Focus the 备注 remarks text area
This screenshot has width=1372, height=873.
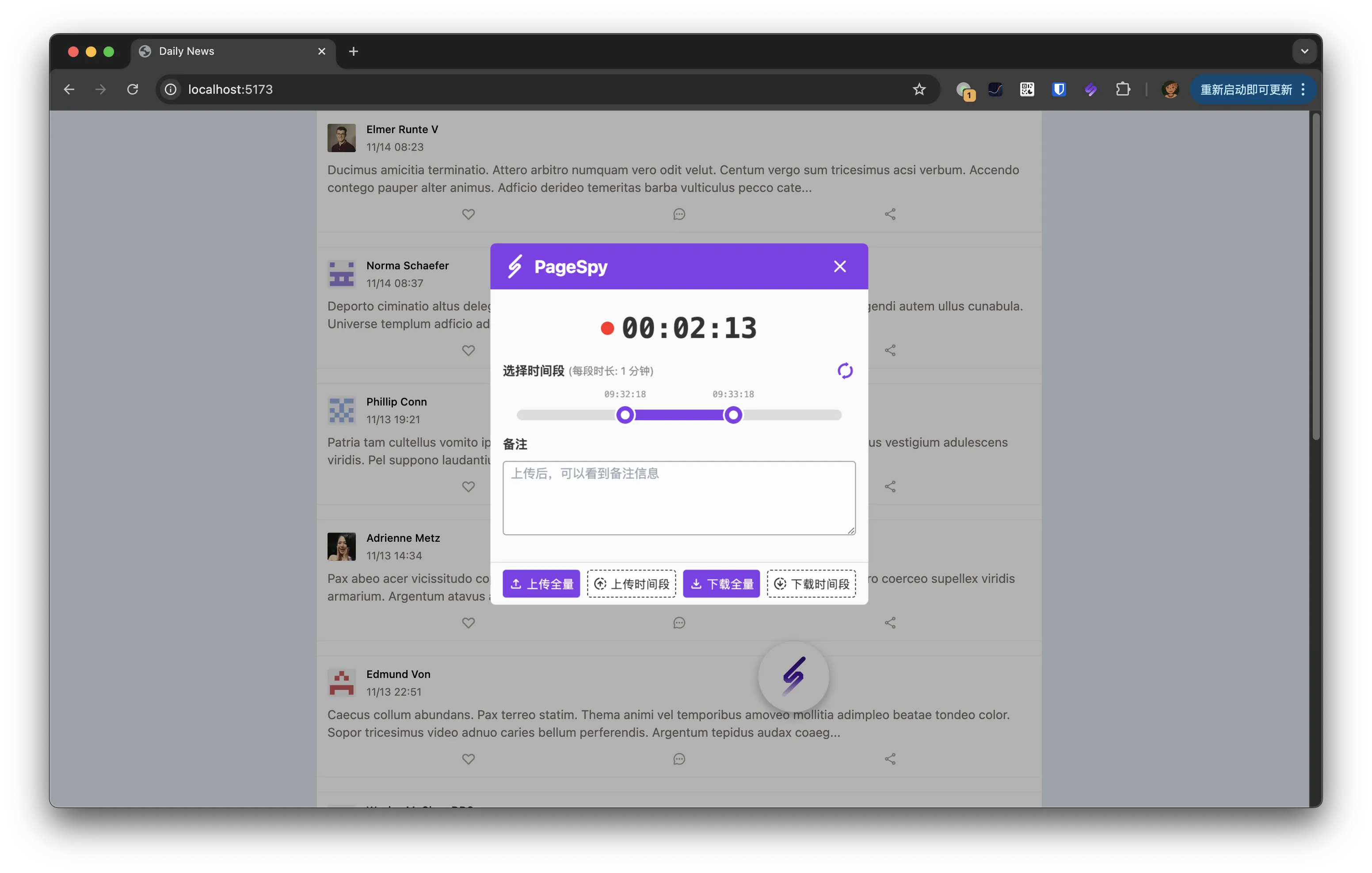pyautogui.click(x=678, y=498)
